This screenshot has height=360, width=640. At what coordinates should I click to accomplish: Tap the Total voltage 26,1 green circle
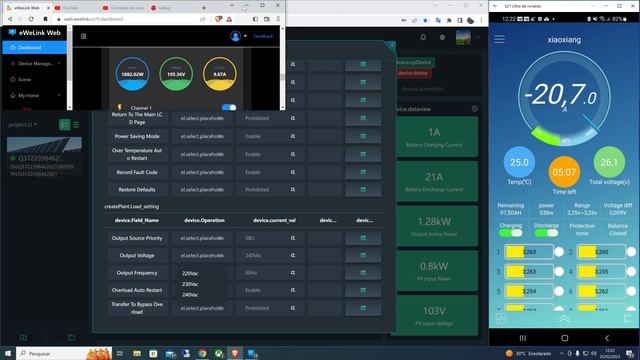(x=609, y=162)
